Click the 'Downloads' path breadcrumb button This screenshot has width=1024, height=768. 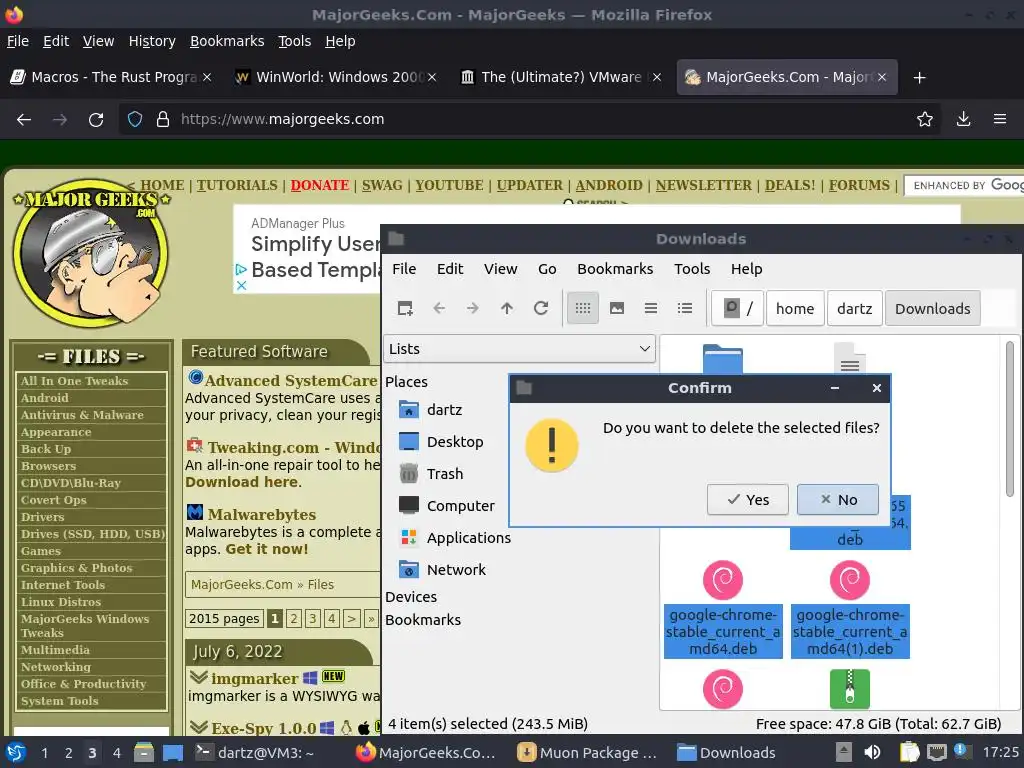932,308
